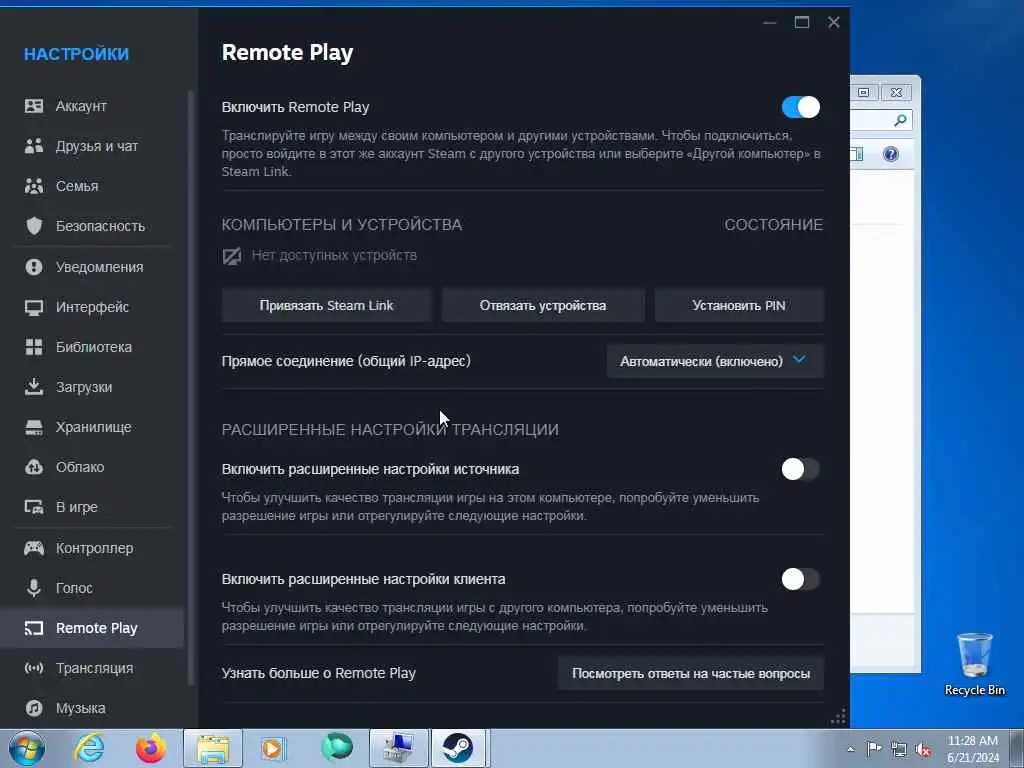Click the media player taskbar icon
Screen dimensions: 1024x768
(x=273, y=748)
